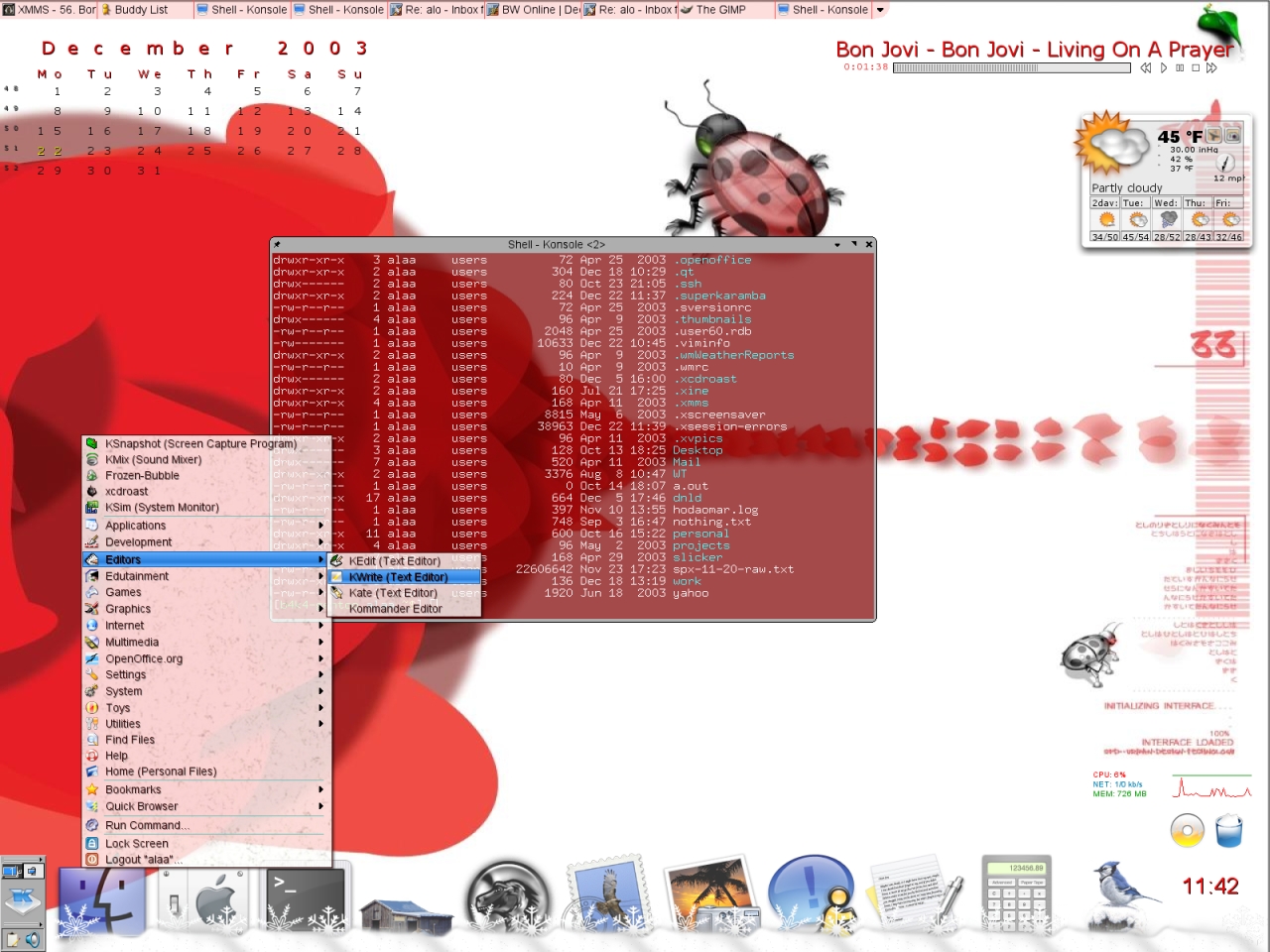Image resolution: width=1270 pixels, height=952 pixels.
Task: Open the palm tree image viewer dock icon
Action: [x=710, y=895]
